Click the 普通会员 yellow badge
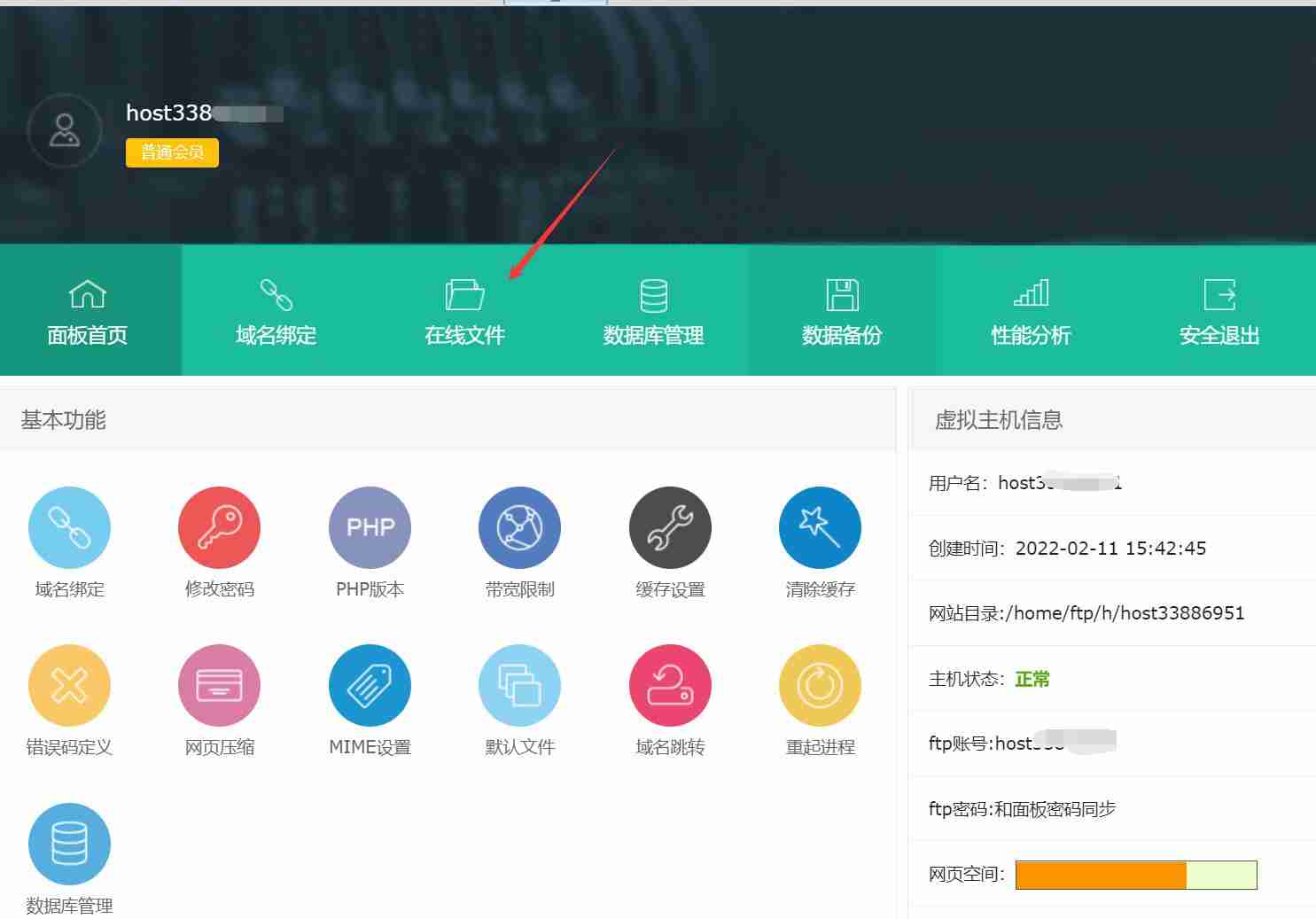 pos(172,152)
